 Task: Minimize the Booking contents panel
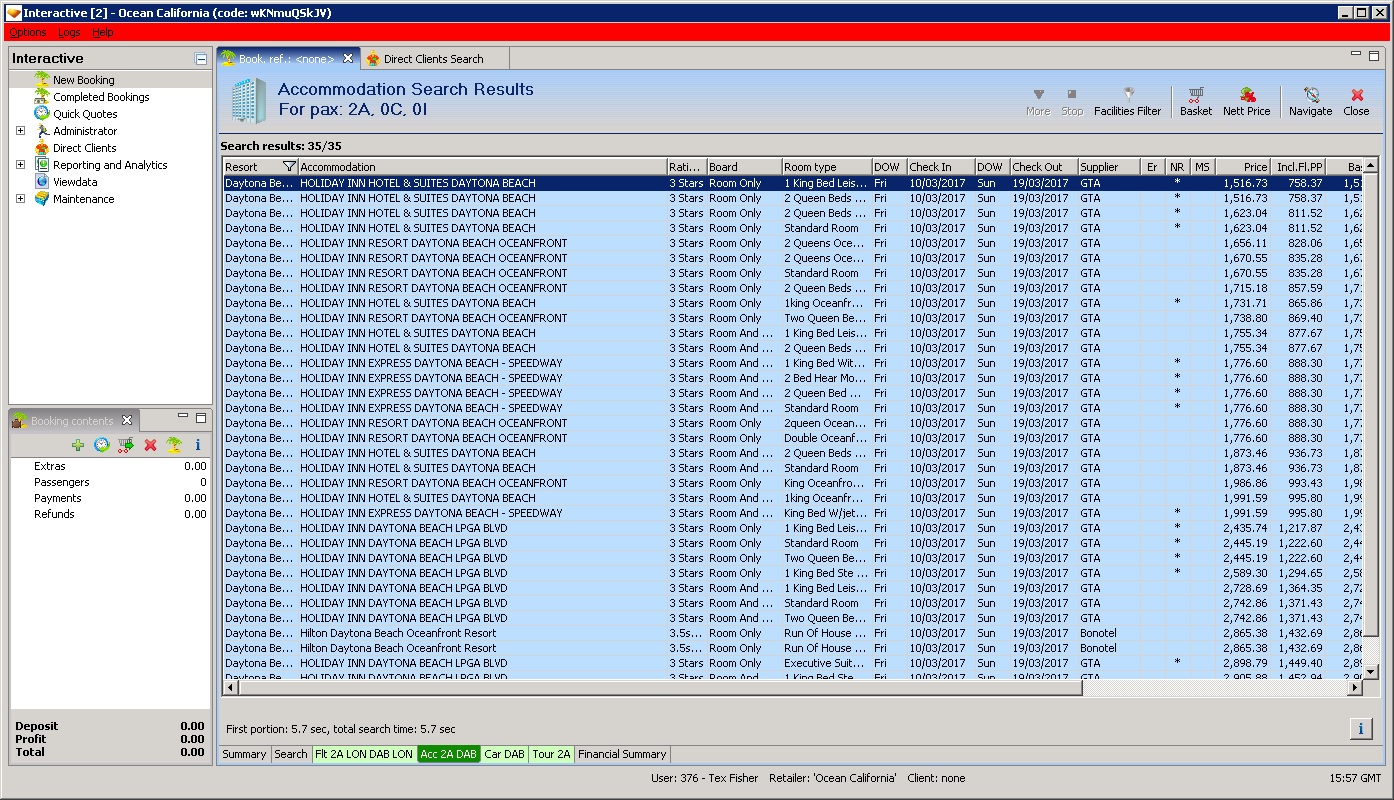(183, 416)
